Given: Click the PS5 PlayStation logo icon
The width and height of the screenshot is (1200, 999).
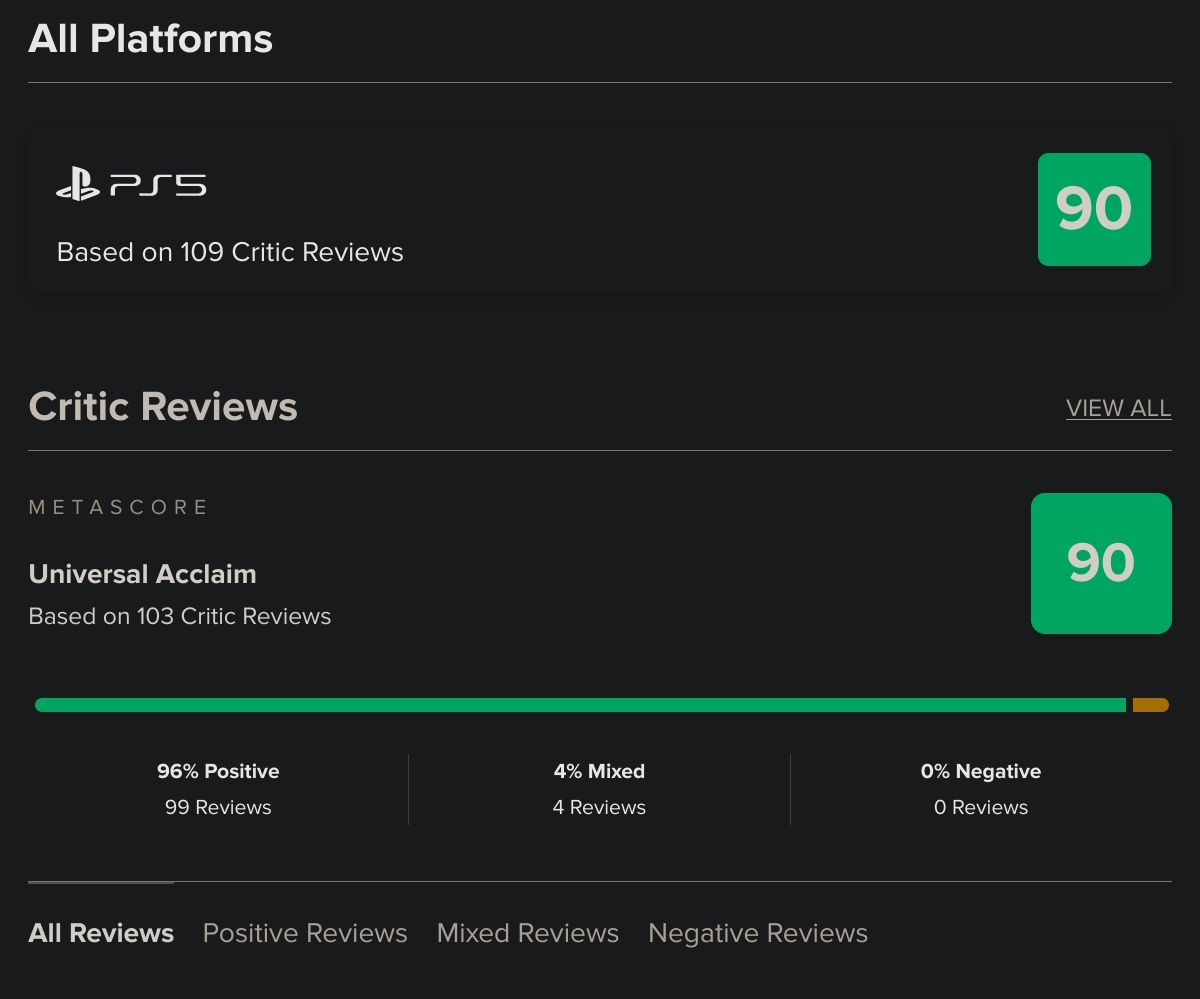Looking at the screenshot, I should click(131, 186).
